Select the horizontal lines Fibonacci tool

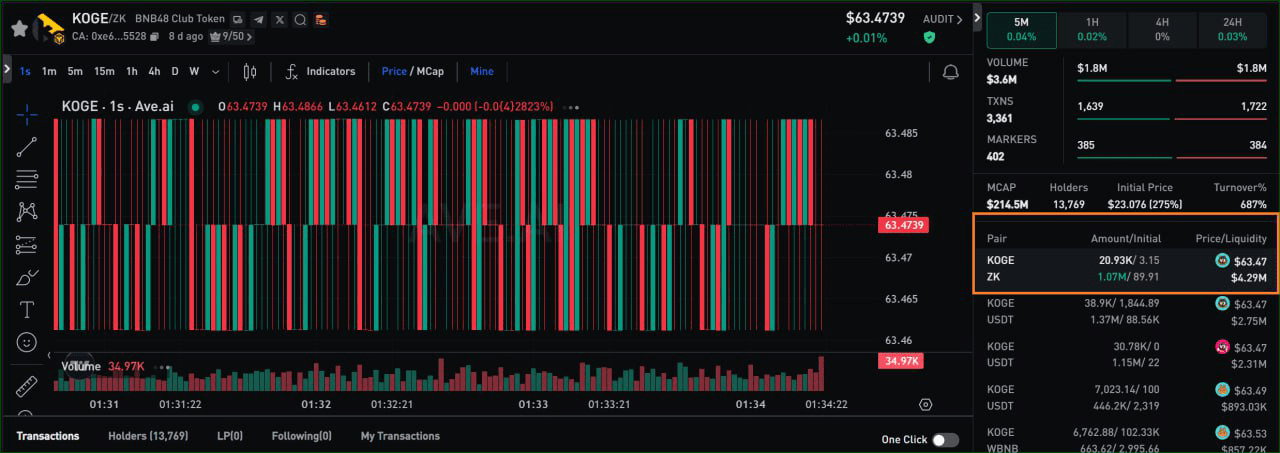coord(27,179)
